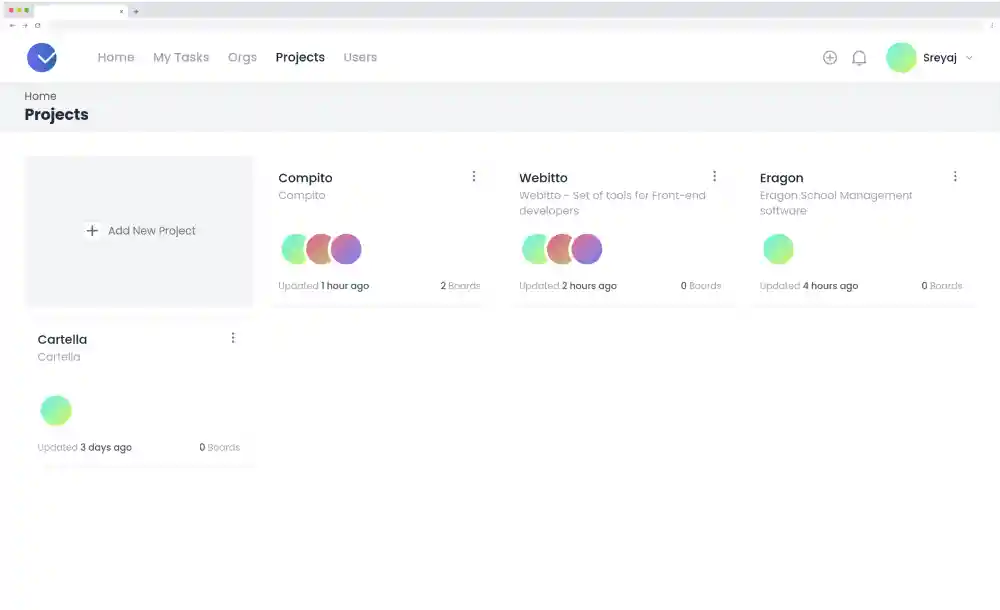Open the notifications bell
1000x610 pixels.
(859, 58)
